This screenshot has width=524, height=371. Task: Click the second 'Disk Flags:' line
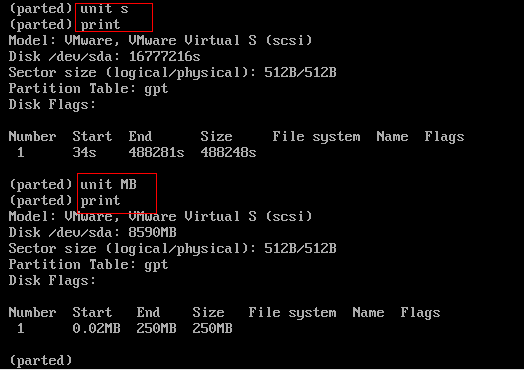pos(52,281)
